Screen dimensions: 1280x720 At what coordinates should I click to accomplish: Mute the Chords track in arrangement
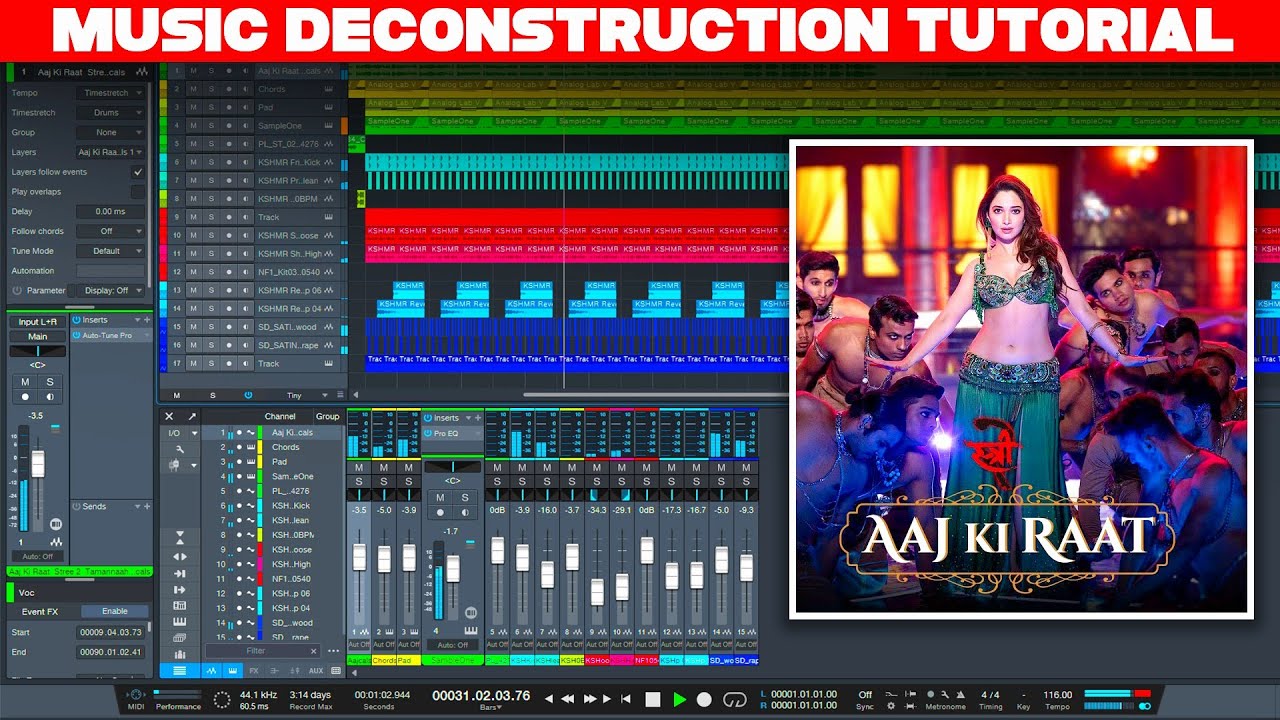click(x=193, y=89)
